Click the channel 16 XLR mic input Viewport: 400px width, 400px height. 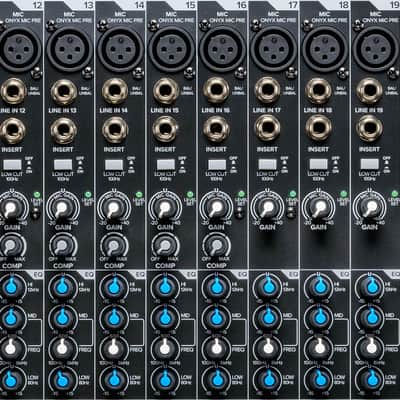[x=222, y=49]
